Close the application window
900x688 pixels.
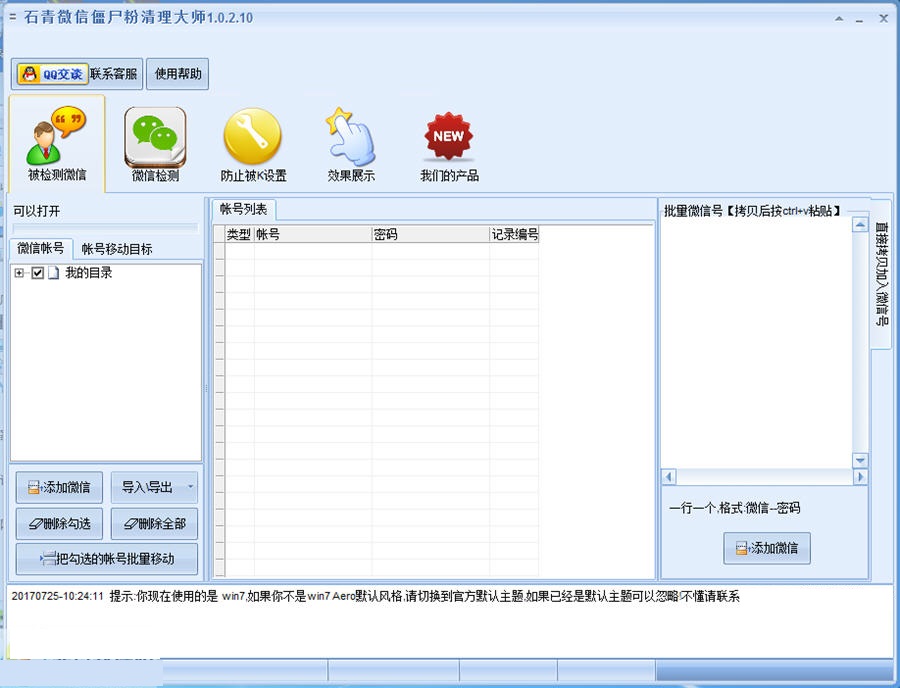coord(883,18)
